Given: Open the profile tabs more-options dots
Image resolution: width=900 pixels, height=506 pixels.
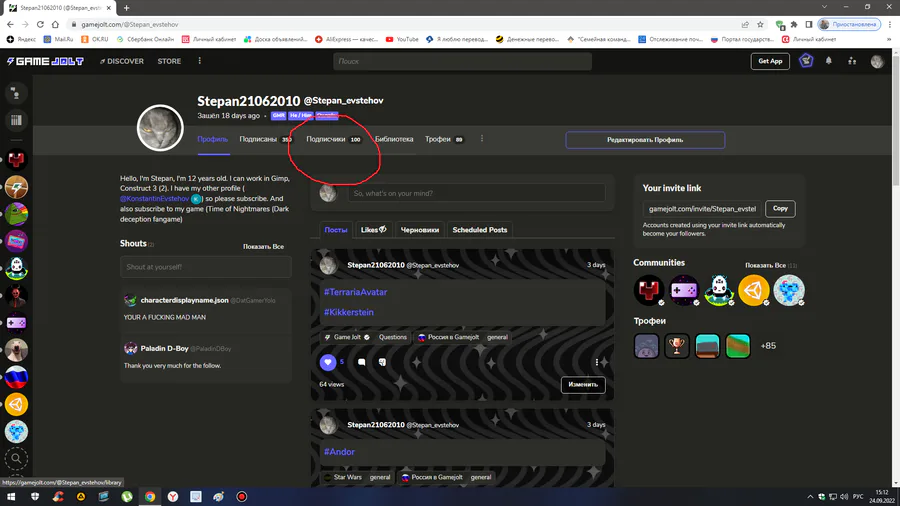Looking at the screenshot, I should point(482,139).
